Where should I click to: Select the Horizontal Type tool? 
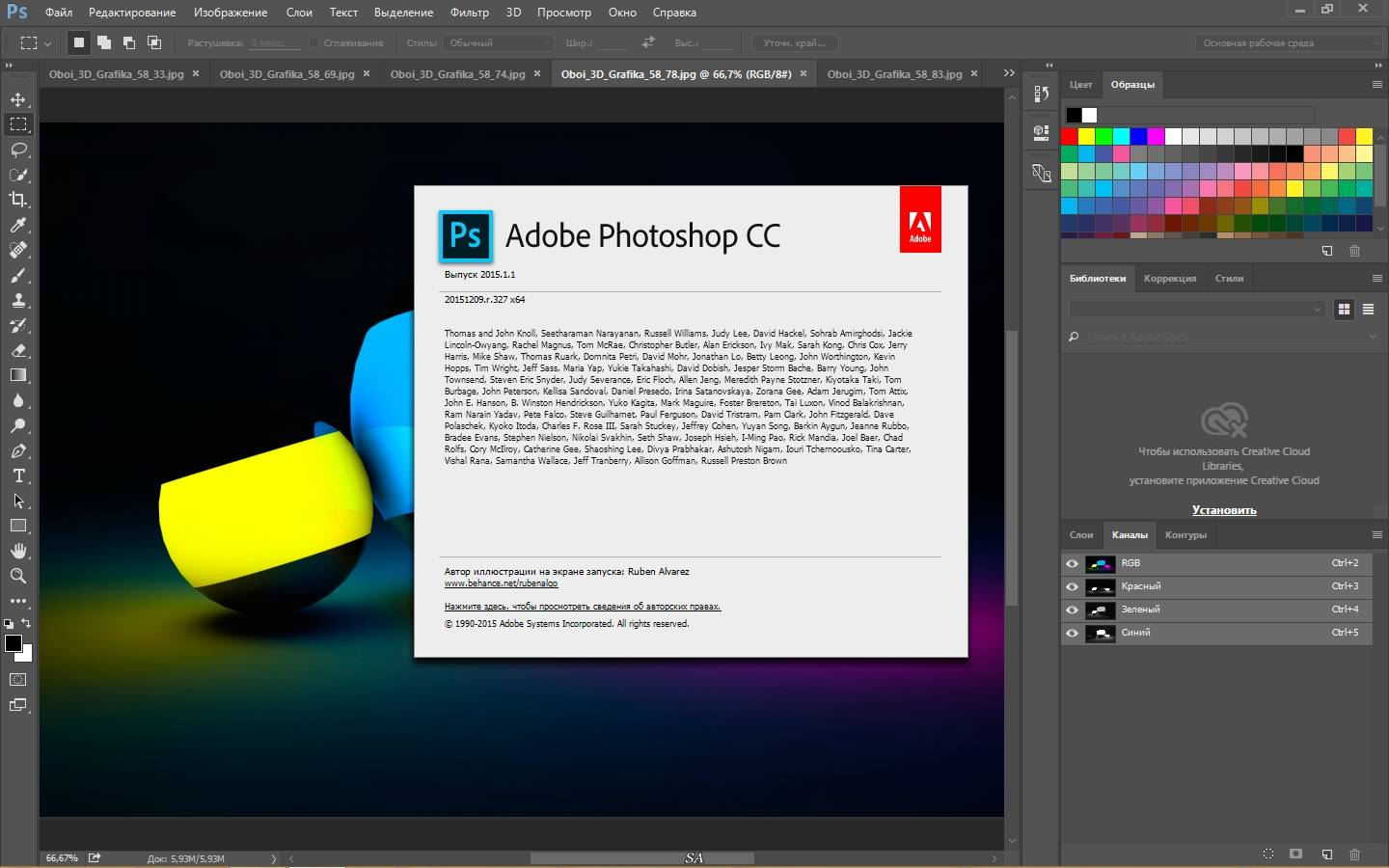(18, 475)
